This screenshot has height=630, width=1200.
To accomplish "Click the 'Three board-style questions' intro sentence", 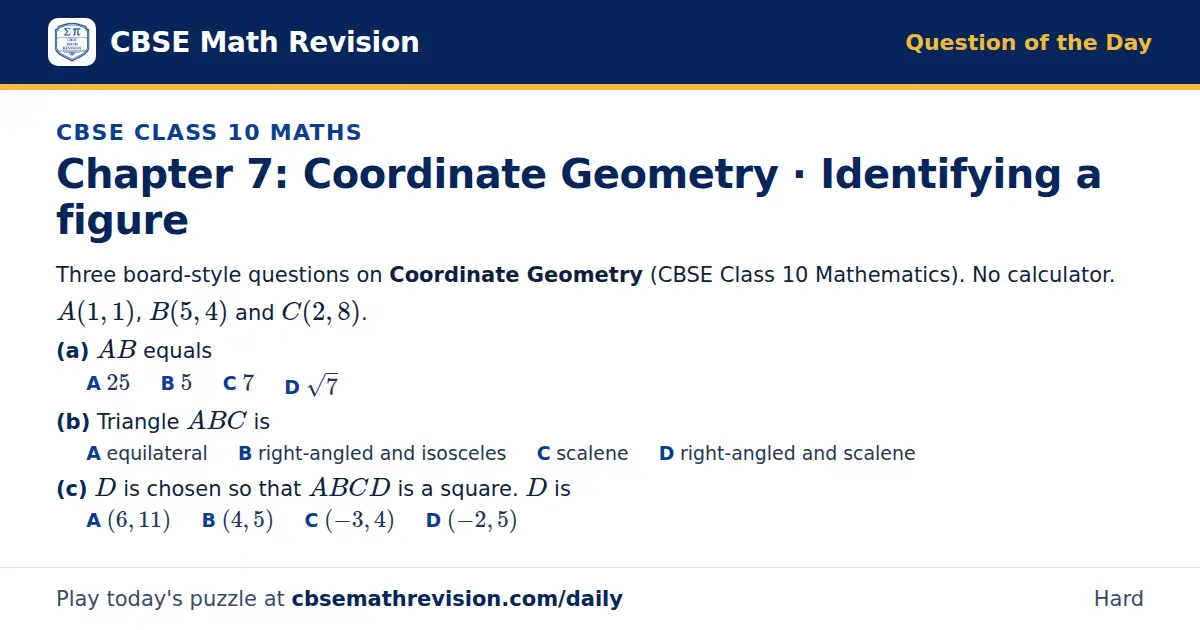I will [585, 275].
